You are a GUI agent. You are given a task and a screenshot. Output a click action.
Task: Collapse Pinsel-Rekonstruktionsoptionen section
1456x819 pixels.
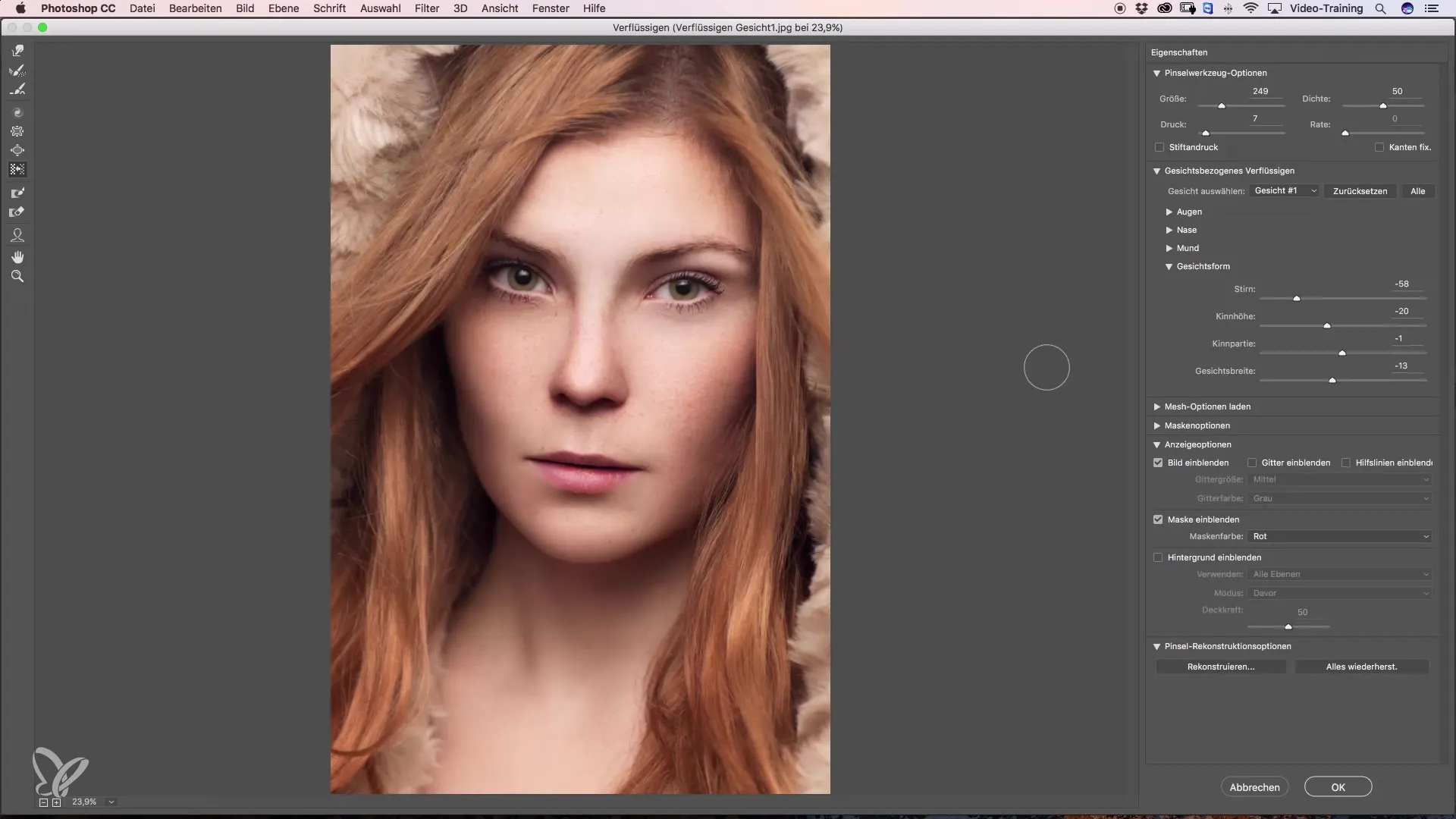1156,647
